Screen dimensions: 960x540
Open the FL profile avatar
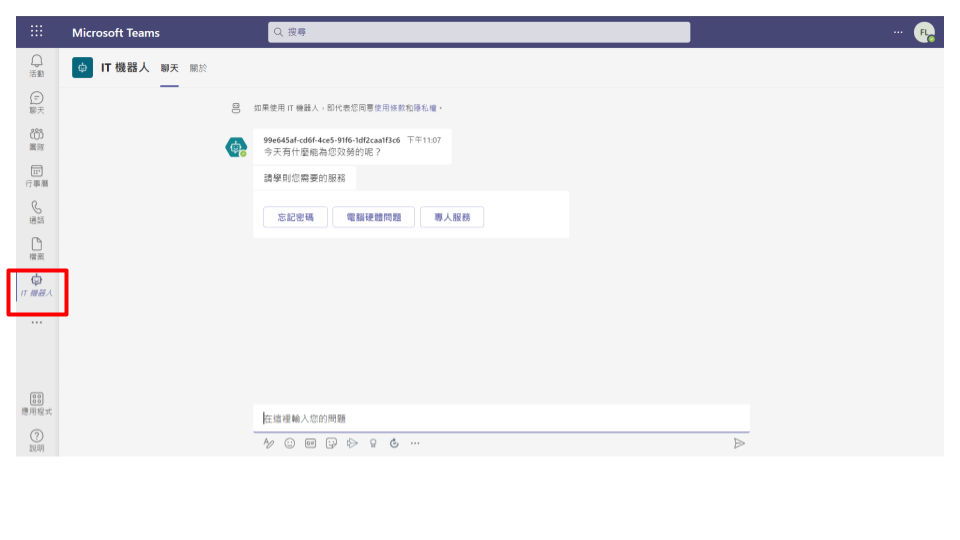(x=924, y=32)
